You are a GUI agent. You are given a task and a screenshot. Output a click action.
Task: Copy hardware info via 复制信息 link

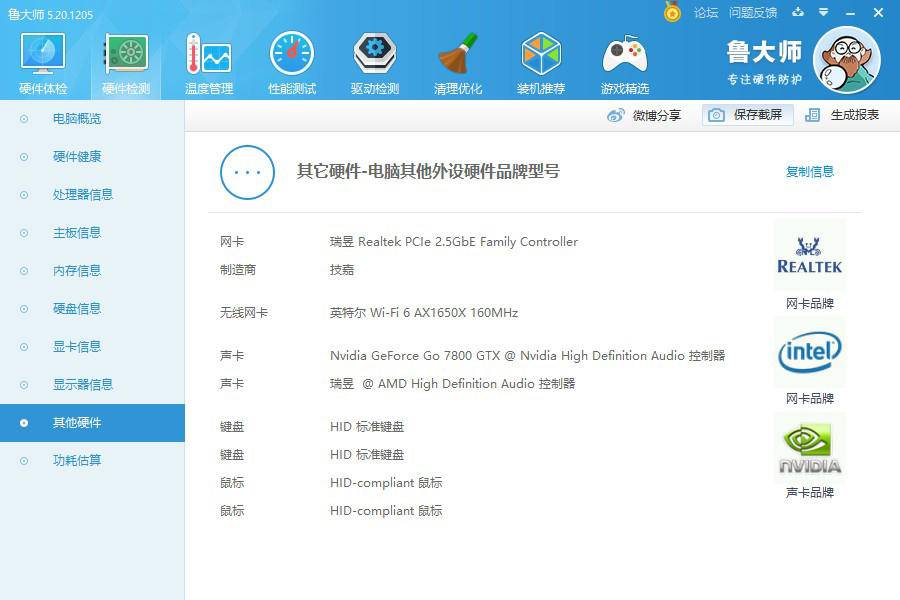(x=810, y=171)
